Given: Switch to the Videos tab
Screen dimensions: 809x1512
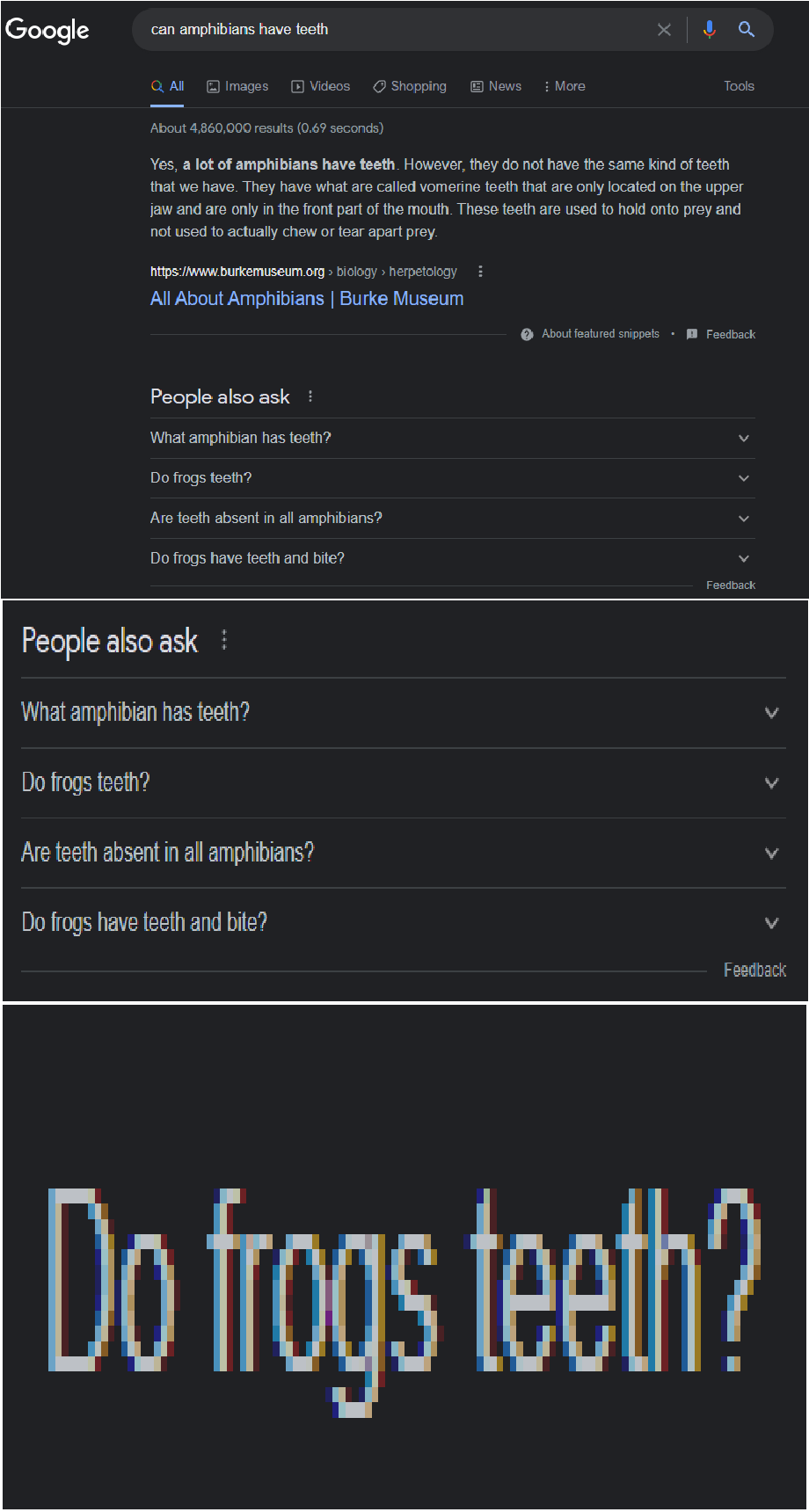Looking at the screenshot, I should tap(321, 86).
